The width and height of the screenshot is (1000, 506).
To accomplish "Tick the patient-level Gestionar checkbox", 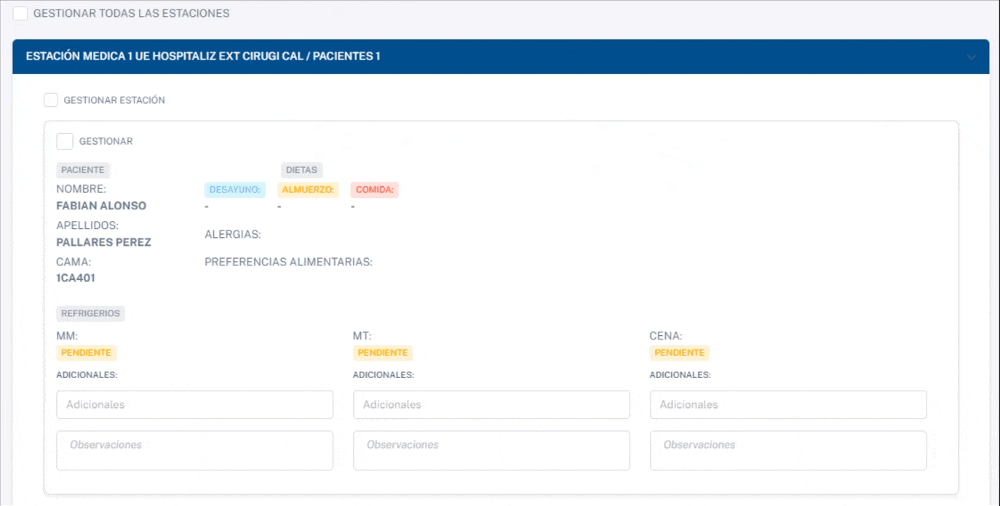I will pyautogui.click(x=65, y=141).
